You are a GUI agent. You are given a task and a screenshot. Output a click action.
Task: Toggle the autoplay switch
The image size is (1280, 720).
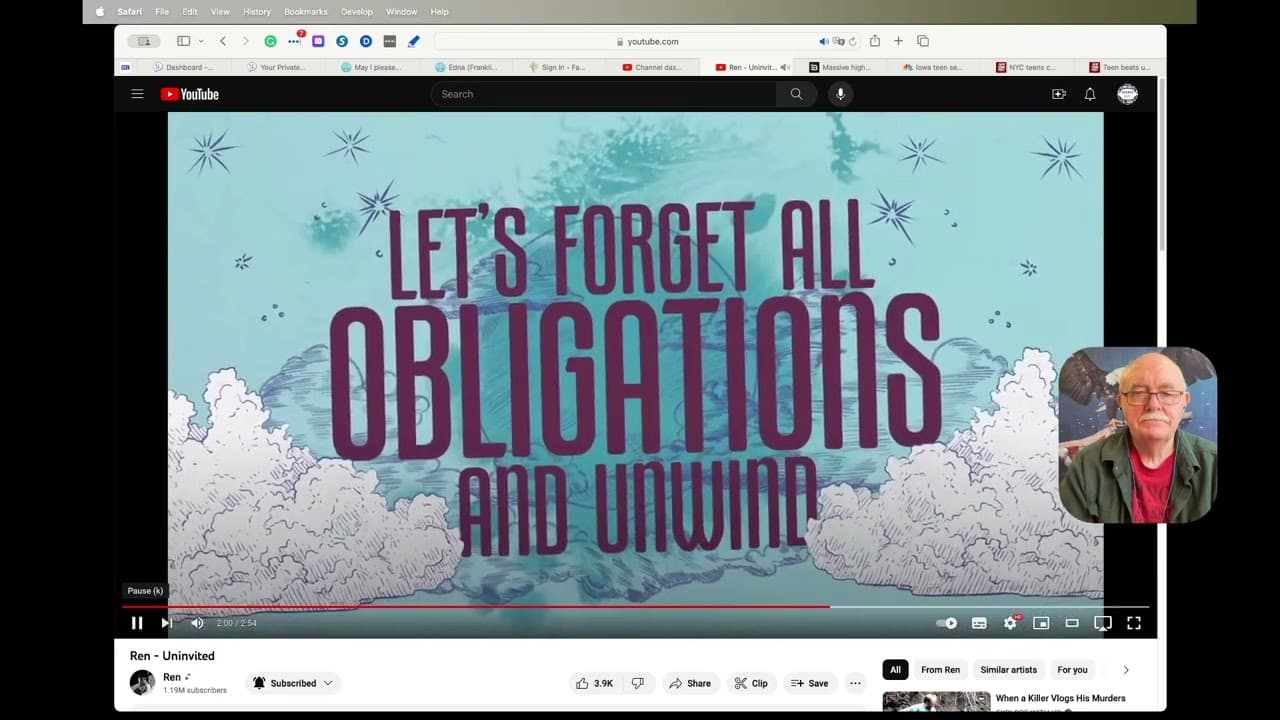pos(946,623)
